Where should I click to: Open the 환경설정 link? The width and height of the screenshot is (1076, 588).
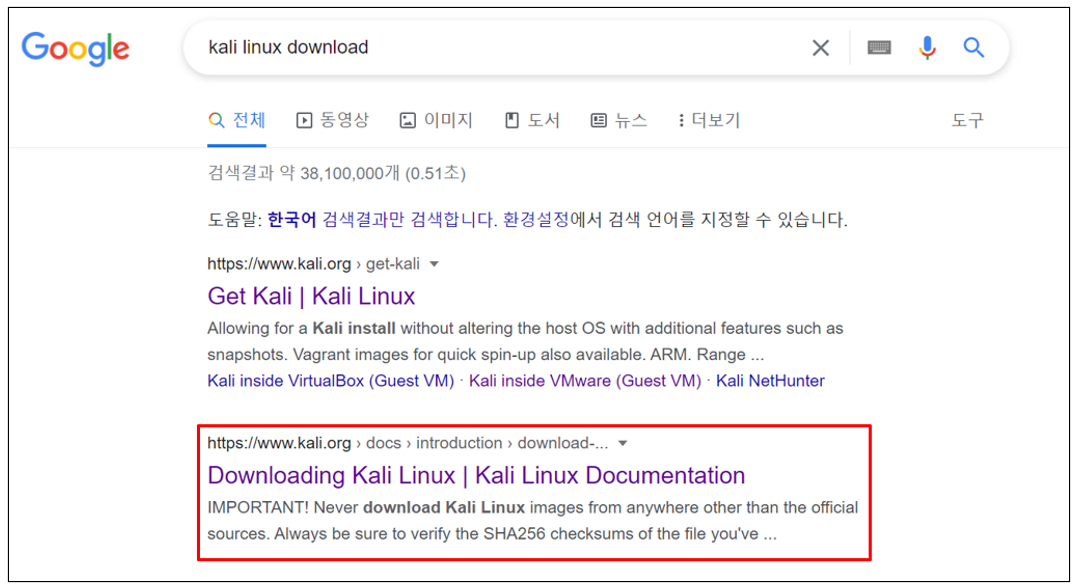point(536,220)
